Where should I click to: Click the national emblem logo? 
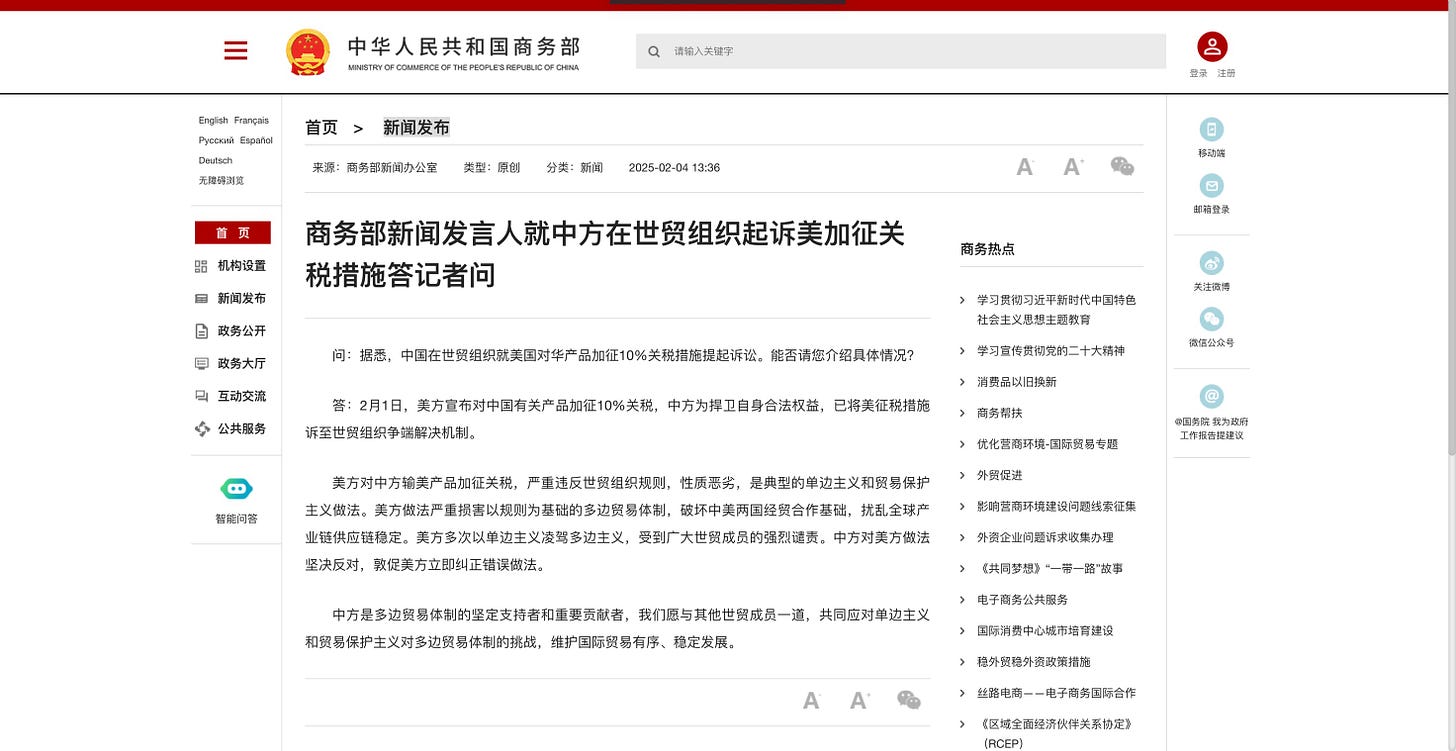tap(307, 52)
